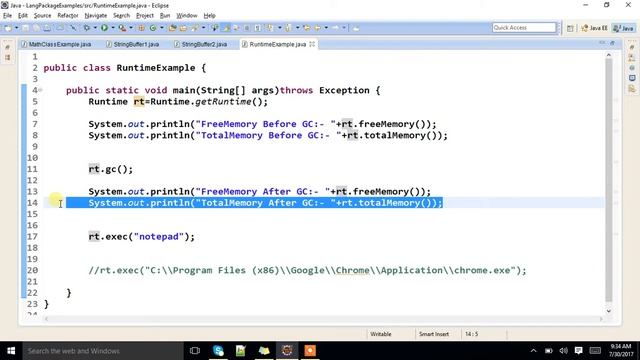
Task: Collapse the main method fold marker
Action: tap(40, 90)
